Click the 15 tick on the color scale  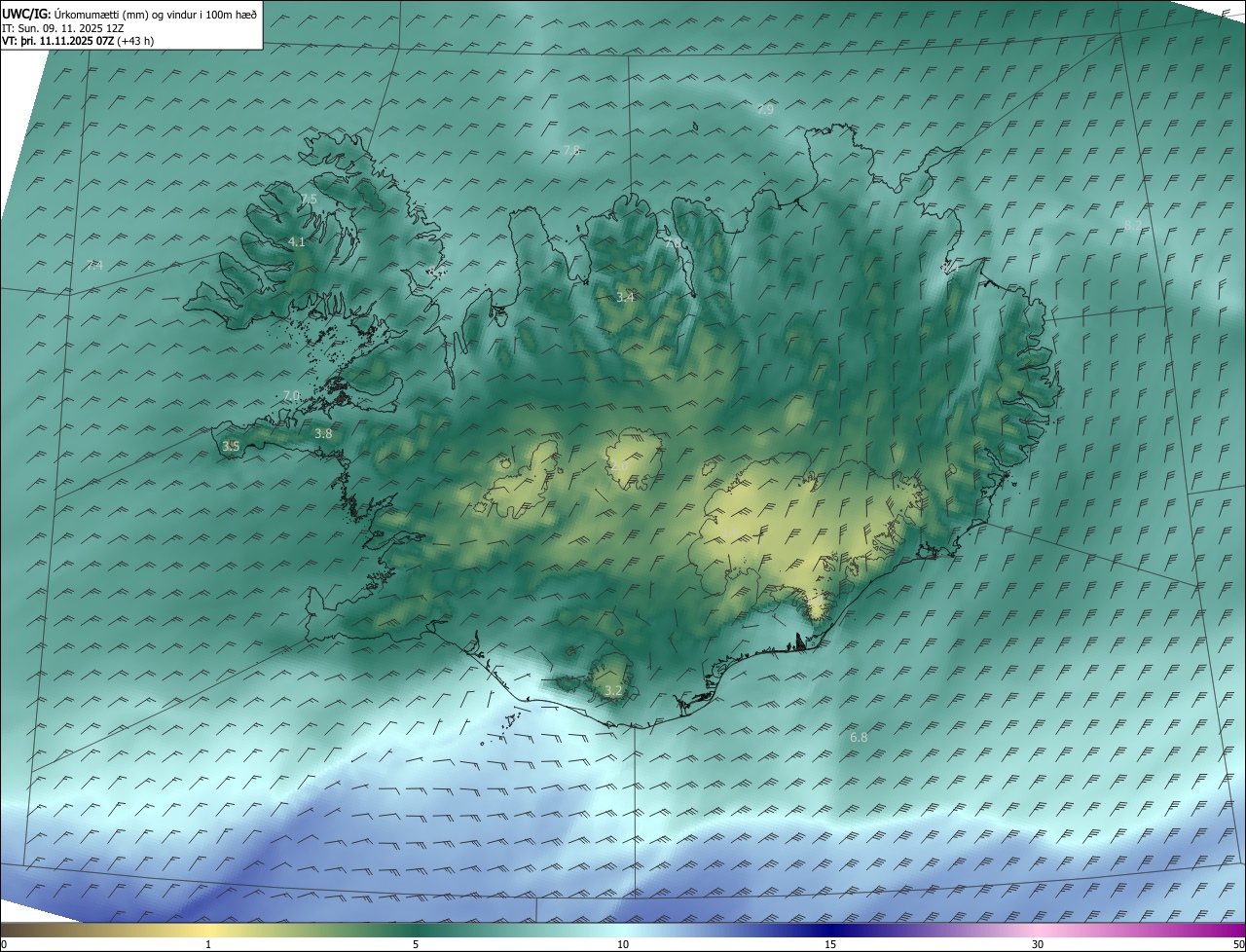click(830, 944)
